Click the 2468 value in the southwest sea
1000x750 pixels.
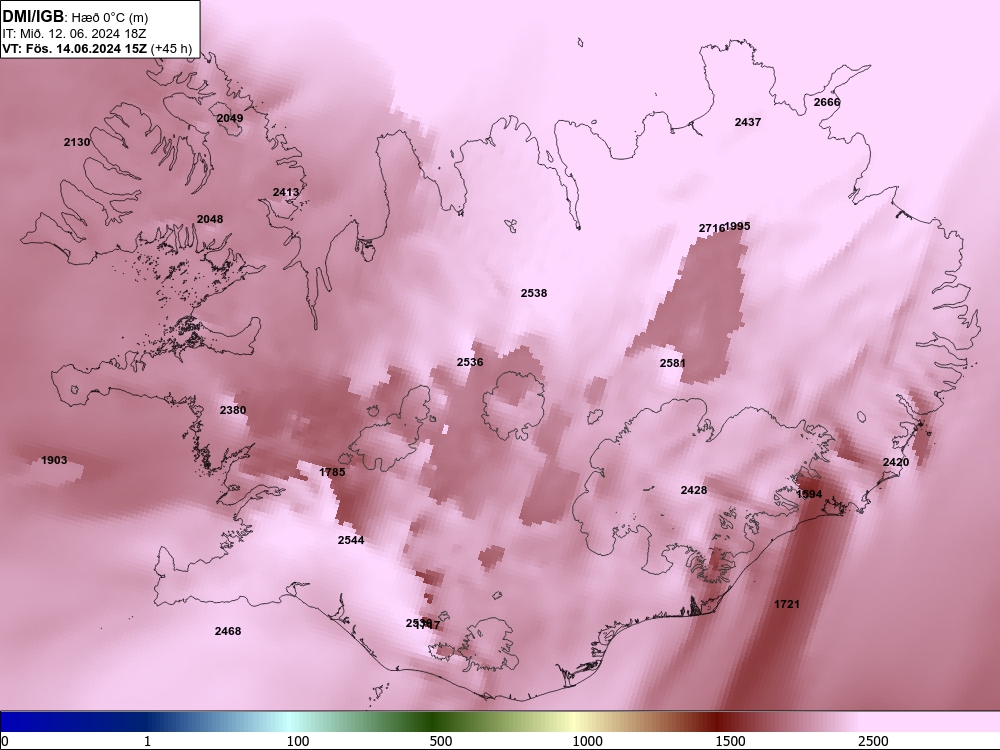228,631
